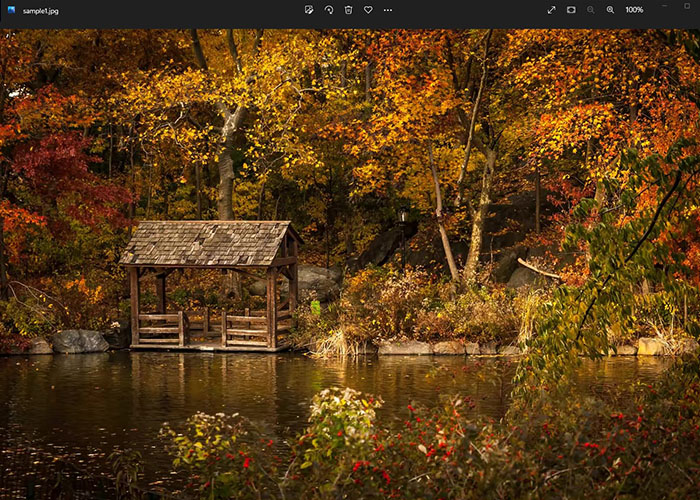Click the Photos app icon beside sample1.jpg
Image resolution: width=700 pixels, height=500 pixels.
[x=11, y=10]
